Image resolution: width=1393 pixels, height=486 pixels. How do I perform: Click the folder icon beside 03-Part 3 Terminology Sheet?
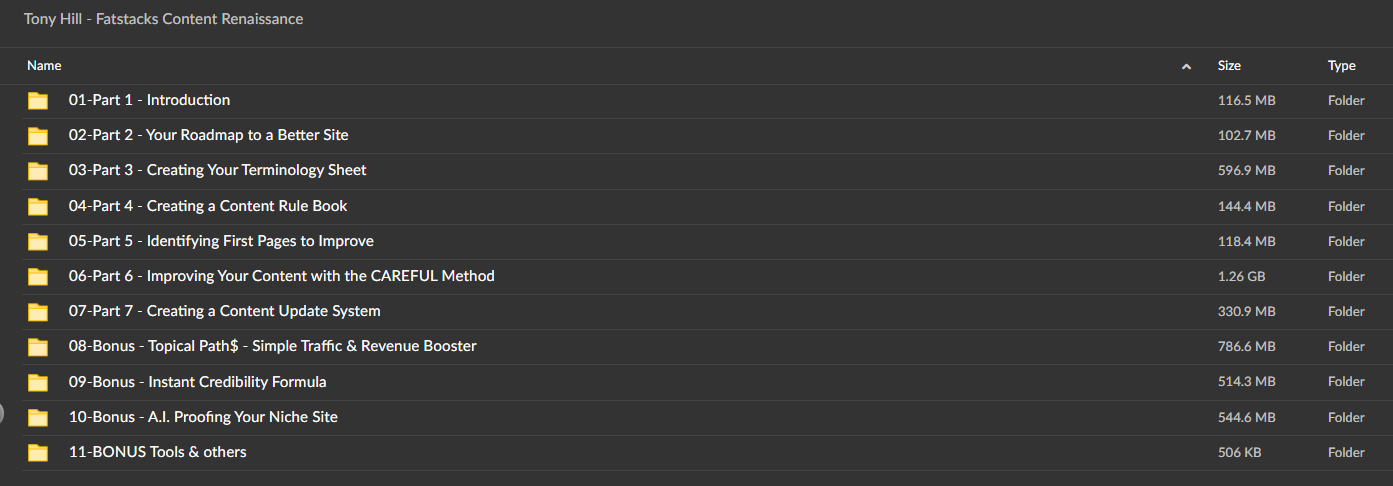(x=38, y=171)
